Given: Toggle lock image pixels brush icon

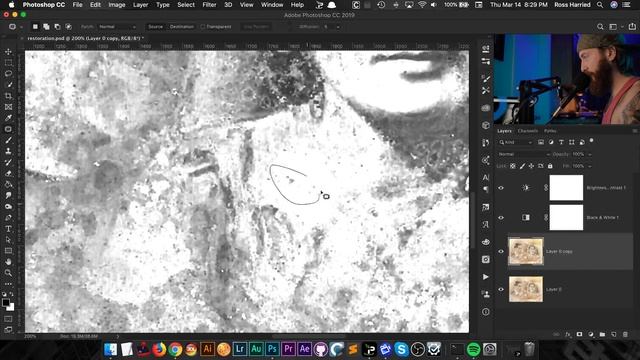Looking at the screenshot, I should [522, 166].
